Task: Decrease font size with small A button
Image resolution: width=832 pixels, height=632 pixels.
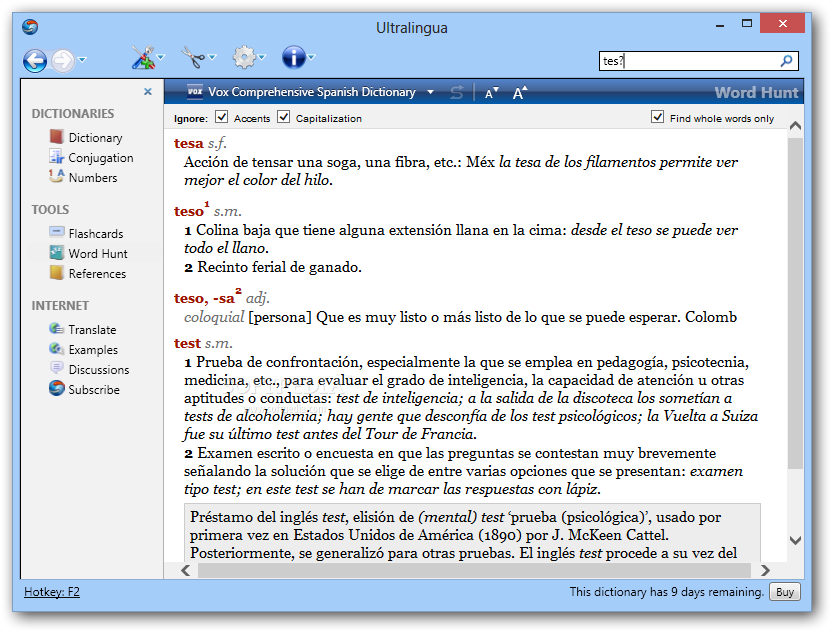Action: coord(491,93)
